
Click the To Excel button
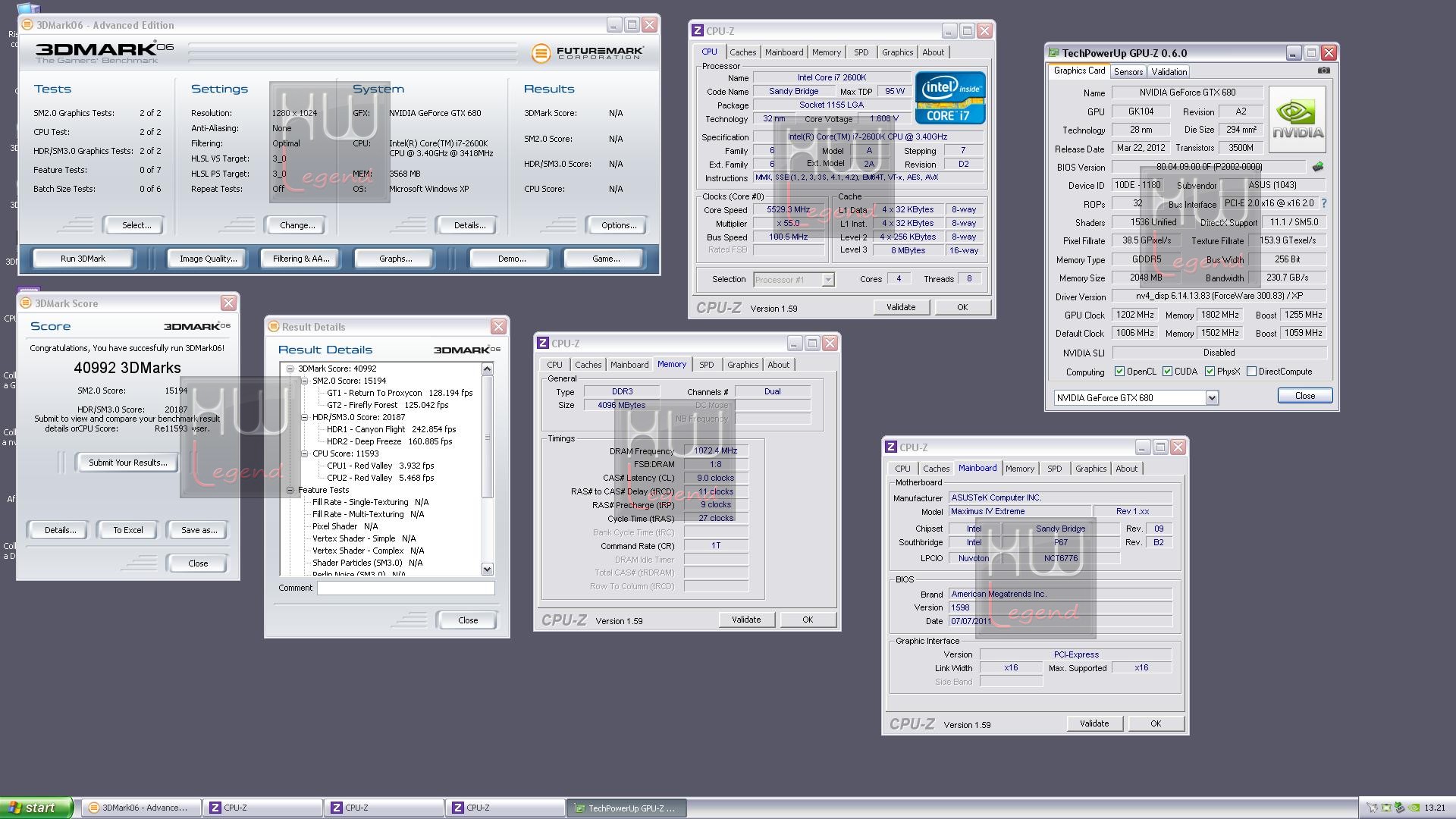click(128, 530)
